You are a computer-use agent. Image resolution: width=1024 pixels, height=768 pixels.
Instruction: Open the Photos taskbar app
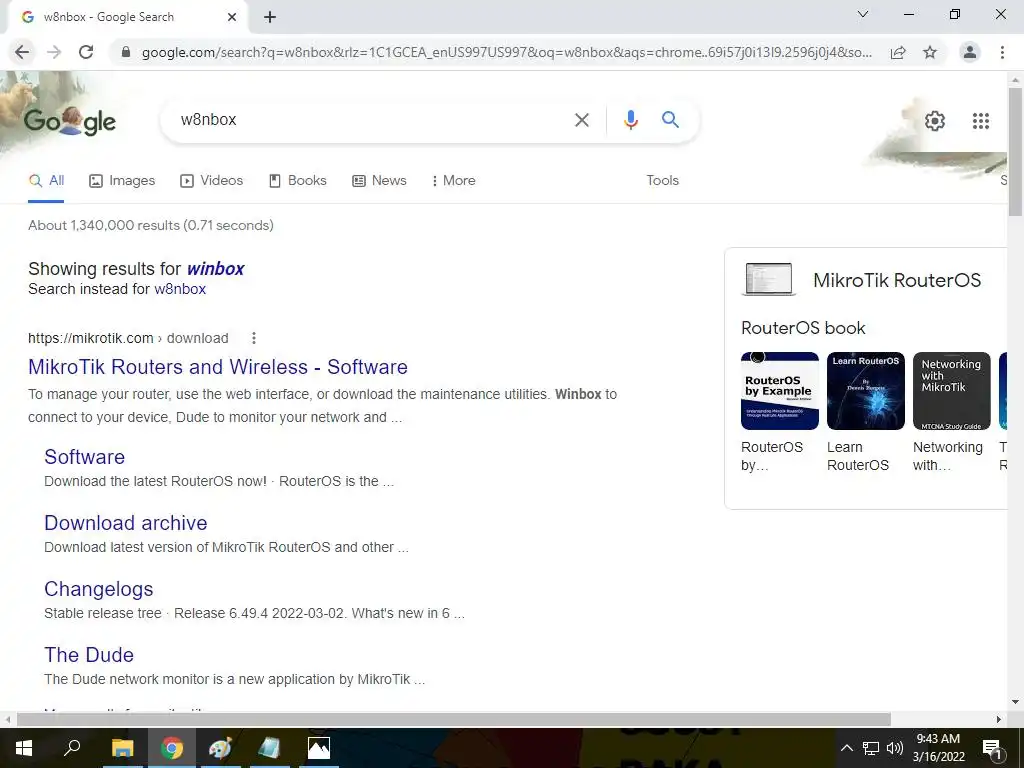point(319,748)
